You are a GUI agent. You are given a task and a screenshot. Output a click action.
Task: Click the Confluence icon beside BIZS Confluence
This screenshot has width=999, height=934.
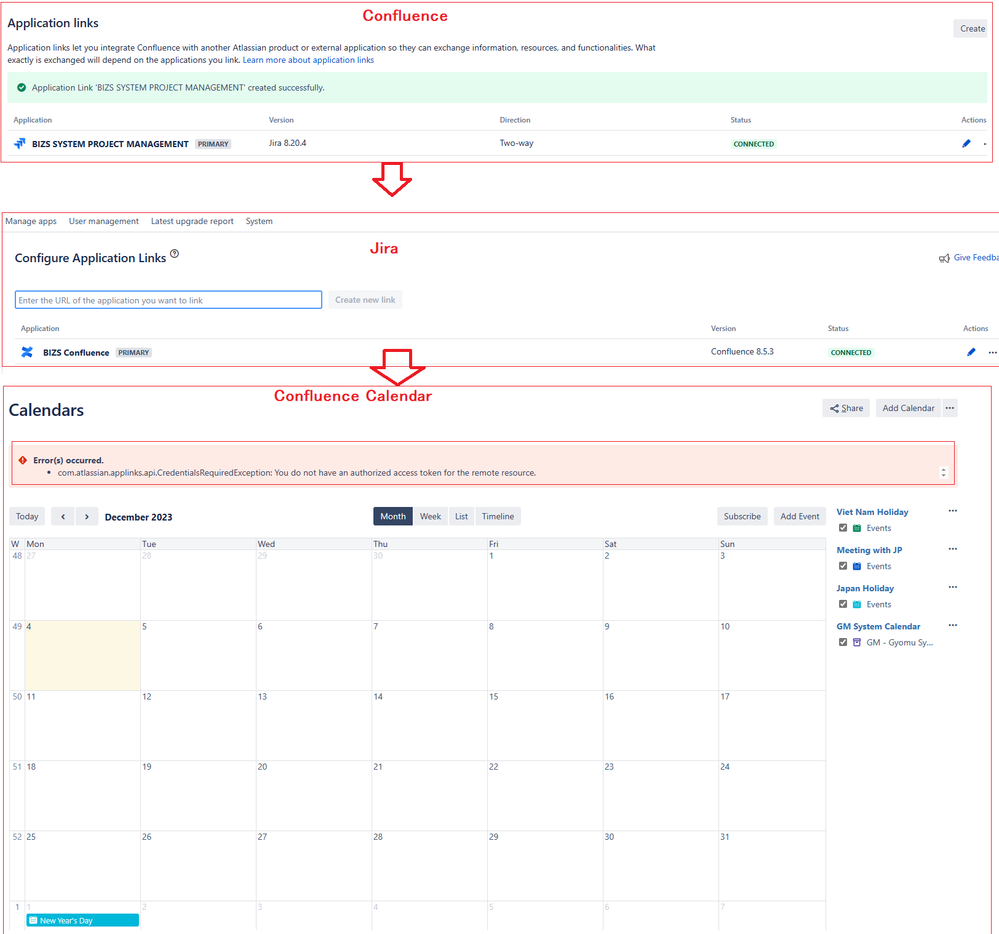tap(27, 352)
